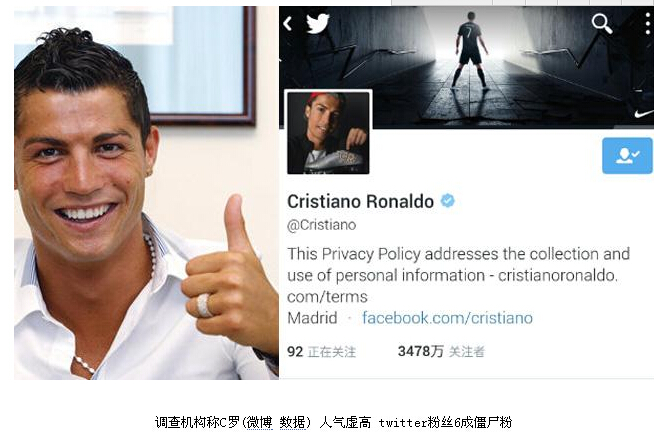
Task: Open the facebook.com/cristiano link
Action: pyautogui.click(x=447, y=317)
